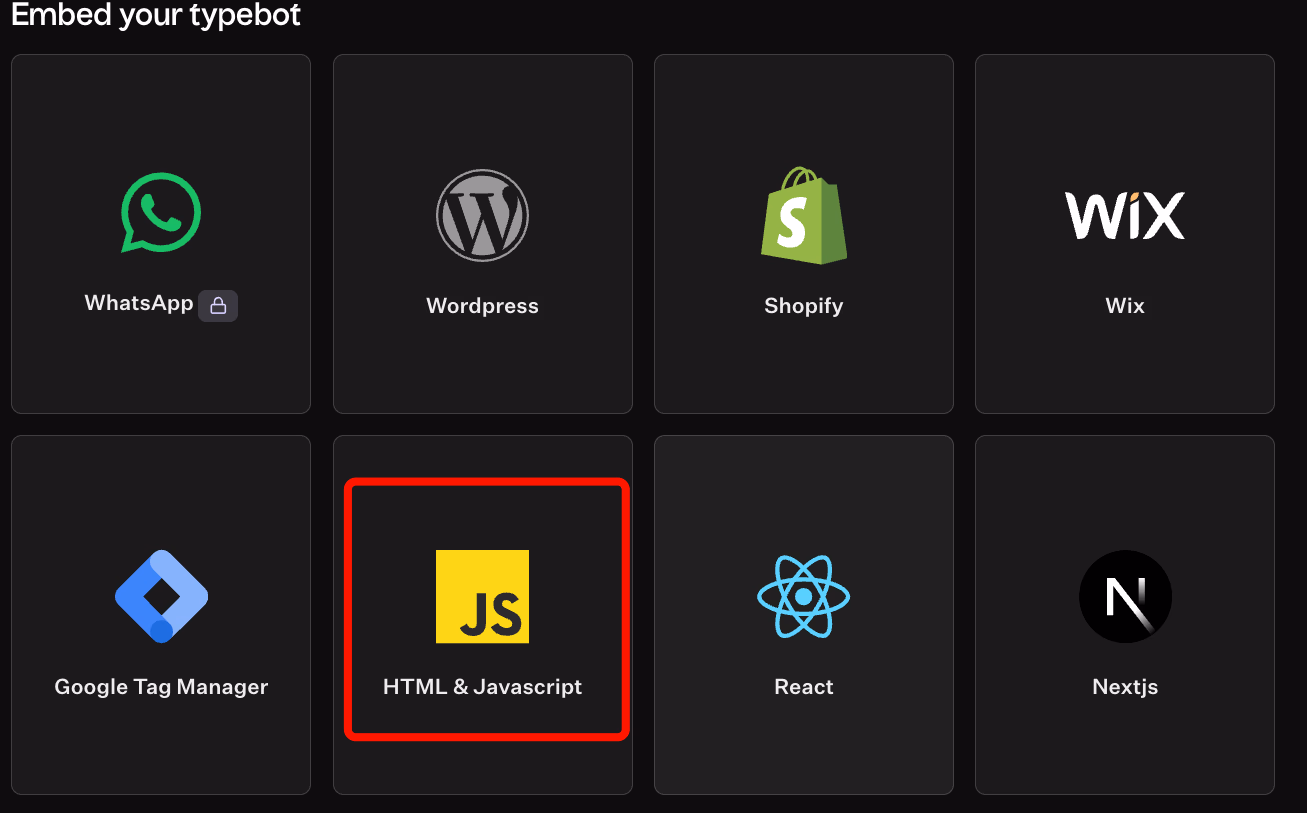Click the React atom logo icon
Screen dimensions: 1307x813
click(x=803, y=596)
